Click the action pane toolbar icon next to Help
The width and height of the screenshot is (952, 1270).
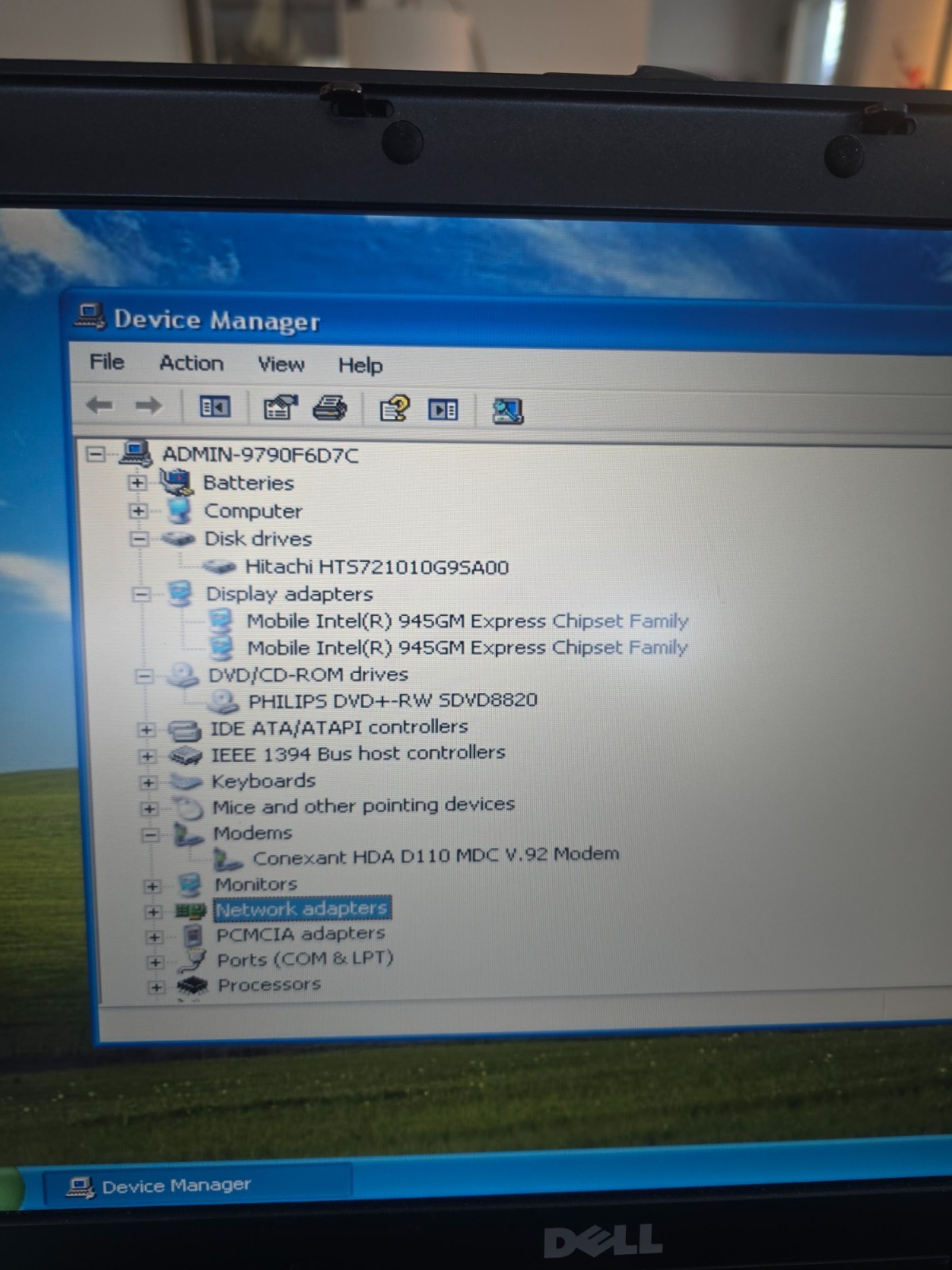[x=443, y=410]
